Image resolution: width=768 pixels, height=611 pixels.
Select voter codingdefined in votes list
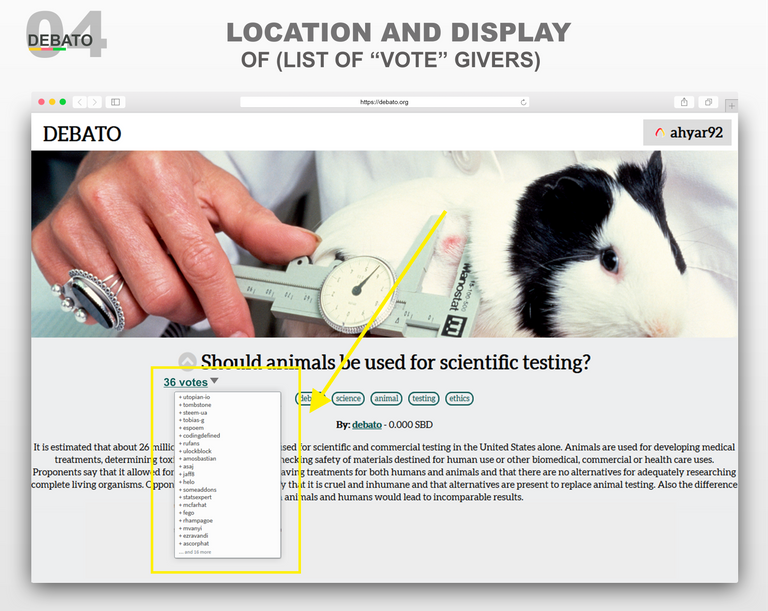coord(200,436)
